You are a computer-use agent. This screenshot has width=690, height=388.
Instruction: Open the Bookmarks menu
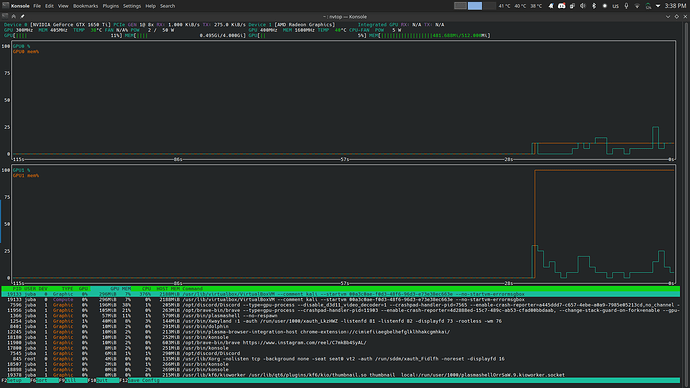85,6
